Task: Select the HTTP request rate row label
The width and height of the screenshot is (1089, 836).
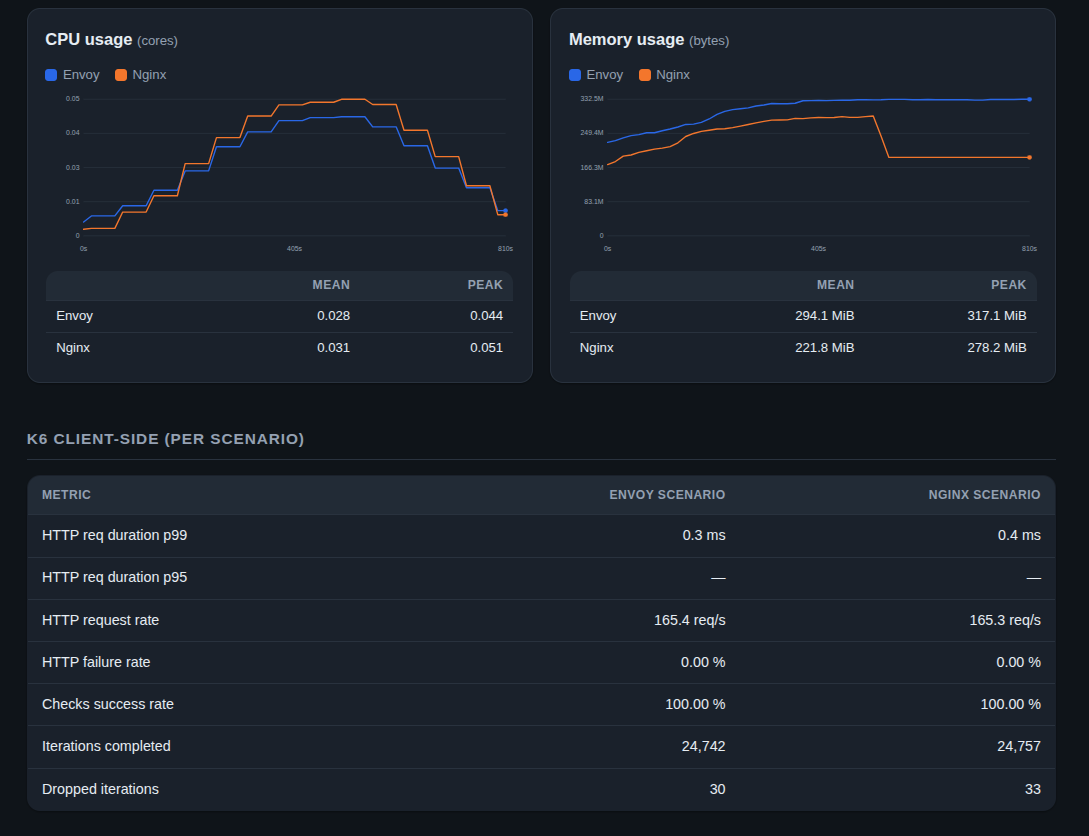Action: pyautogui.click(x=101, y=620)
